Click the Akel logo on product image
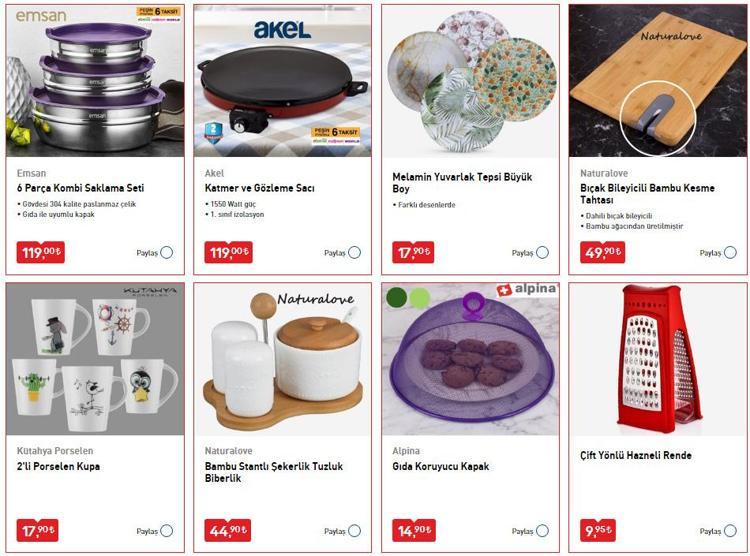 282,30
